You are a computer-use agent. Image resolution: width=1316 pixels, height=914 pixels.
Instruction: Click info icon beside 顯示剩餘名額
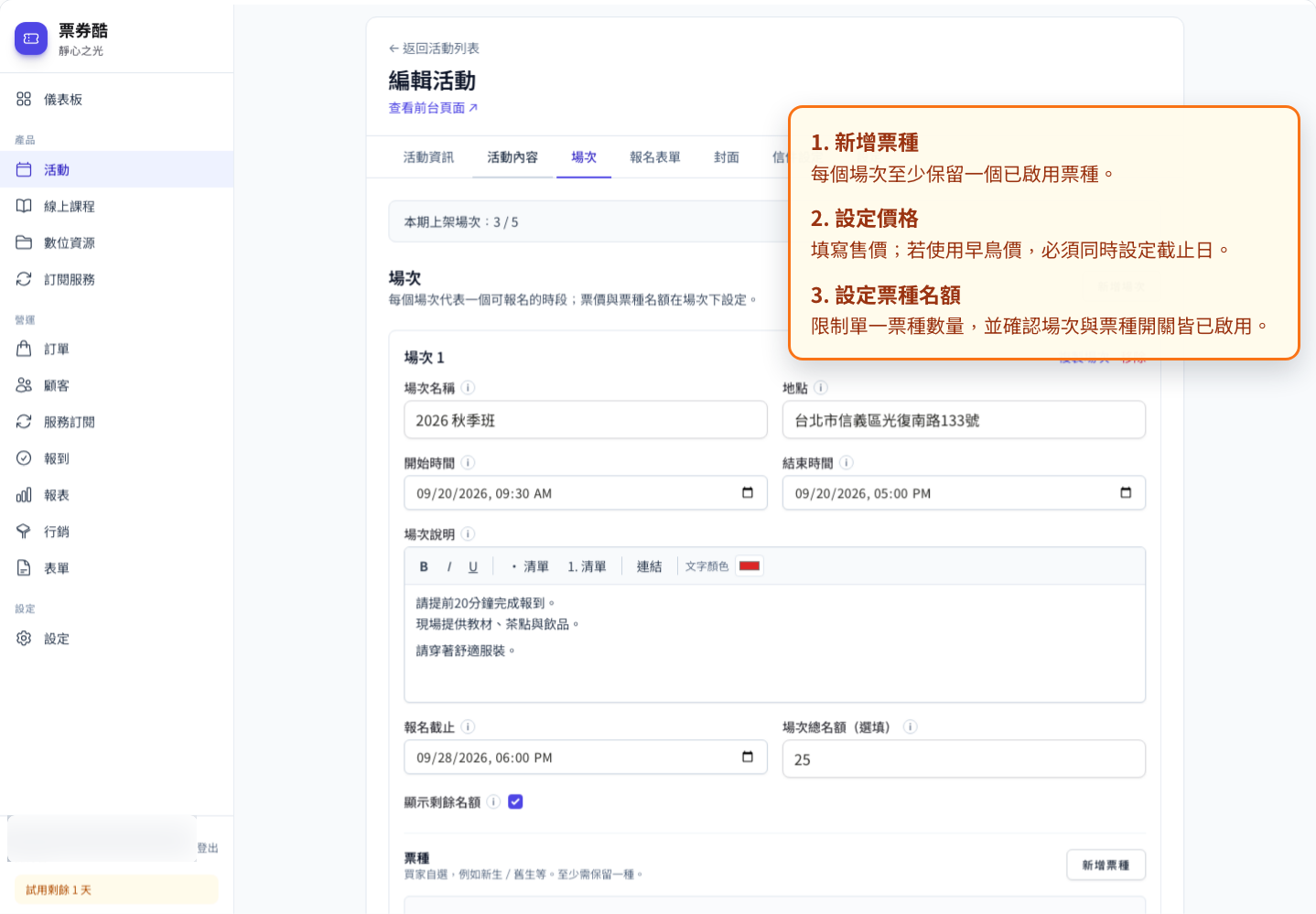(493, 802)
